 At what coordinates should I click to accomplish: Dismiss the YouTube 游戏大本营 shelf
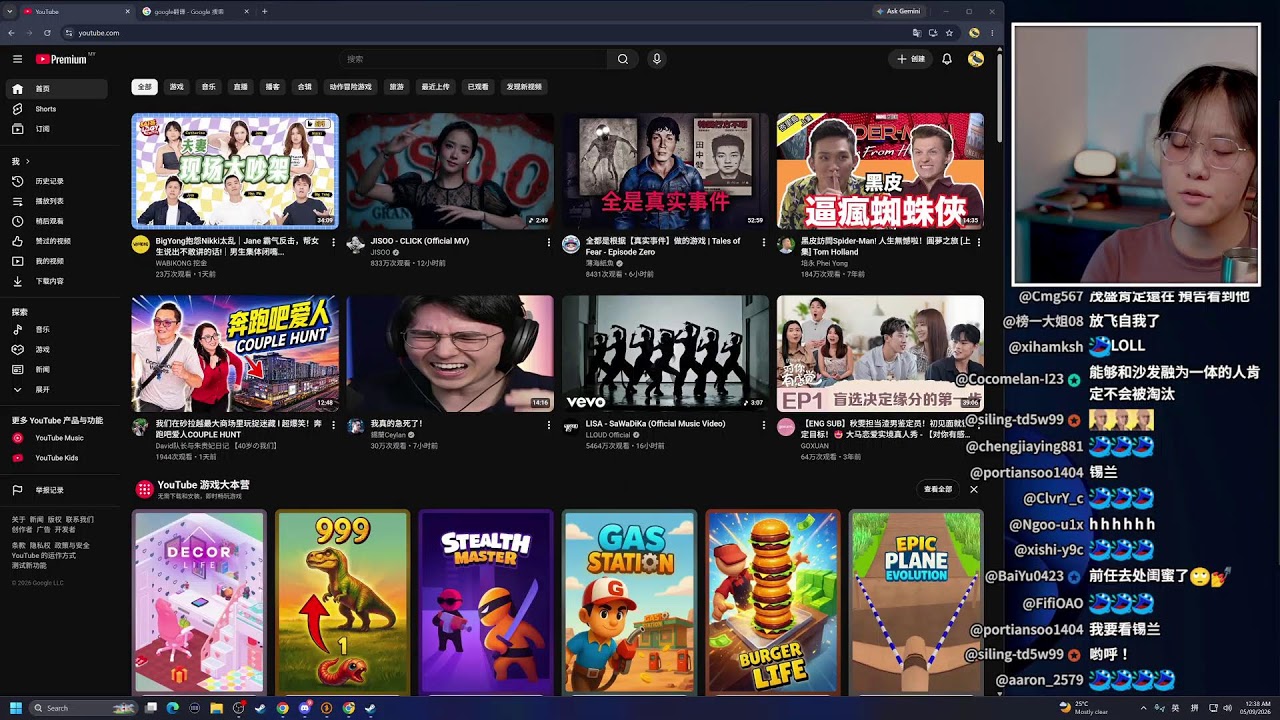pyautogui.click(x=974, y=489)
